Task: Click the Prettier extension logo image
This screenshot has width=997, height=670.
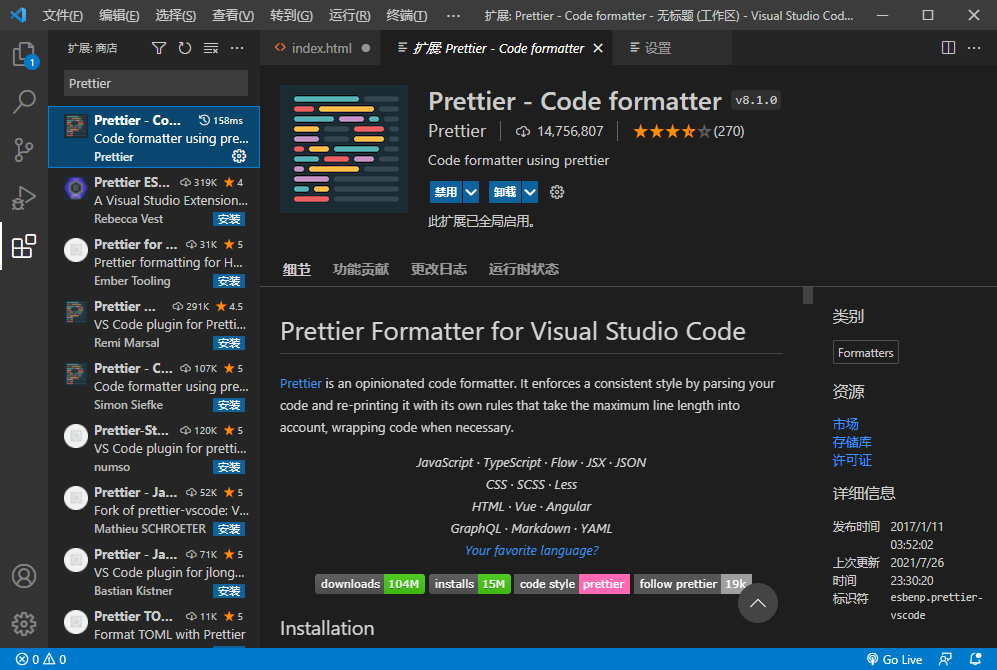Action: pos(344,149)
